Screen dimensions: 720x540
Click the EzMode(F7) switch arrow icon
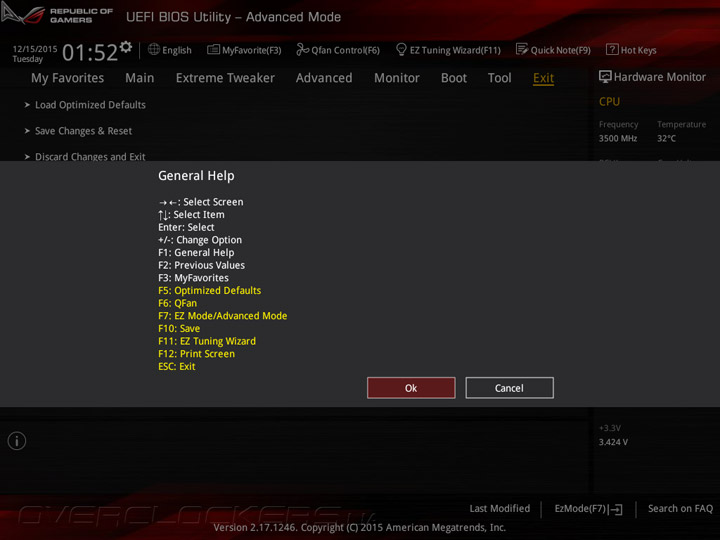coord(616,509)
